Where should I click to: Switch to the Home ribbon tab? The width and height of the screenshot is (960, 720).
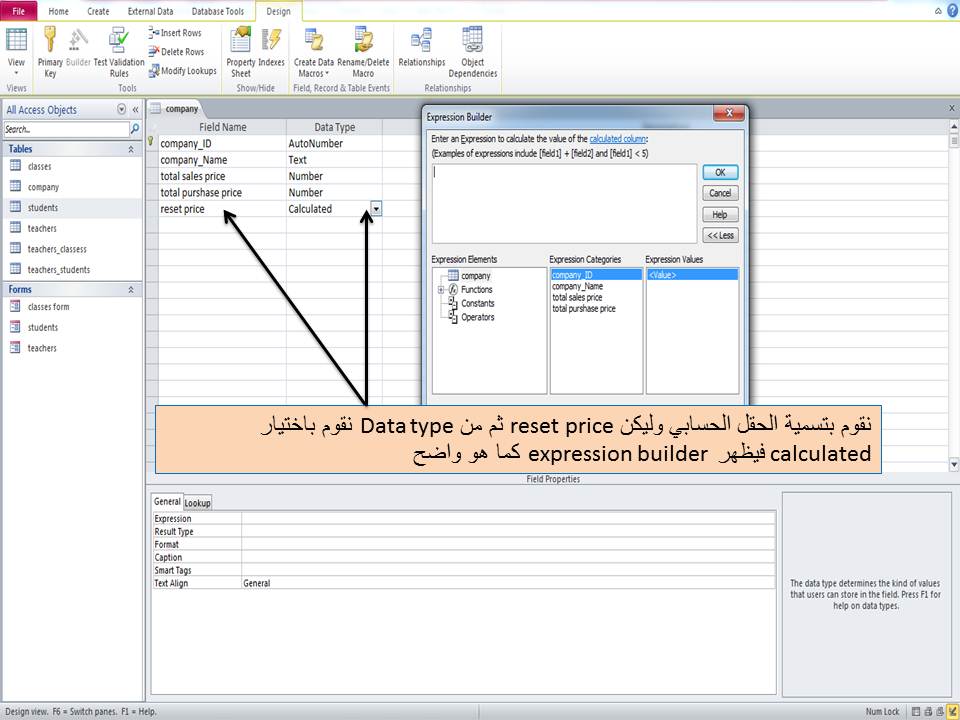click(x=59, y=11)
